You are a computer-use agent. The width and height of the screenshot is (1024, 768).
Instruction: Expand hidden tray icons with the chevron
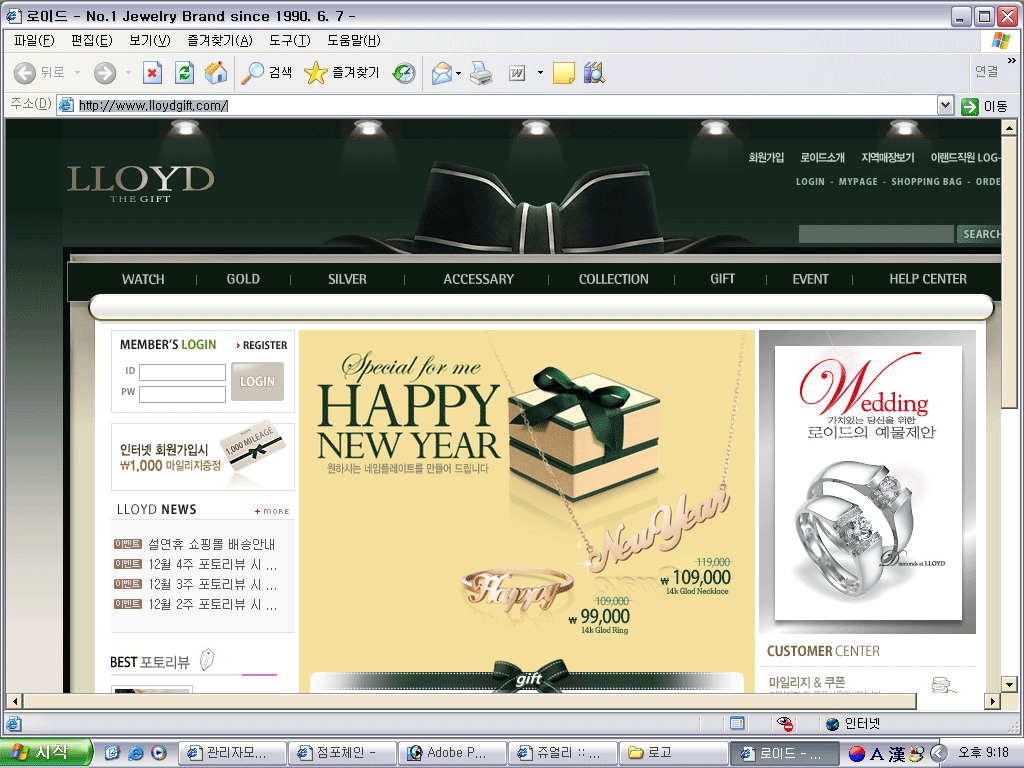coord(938,754)
